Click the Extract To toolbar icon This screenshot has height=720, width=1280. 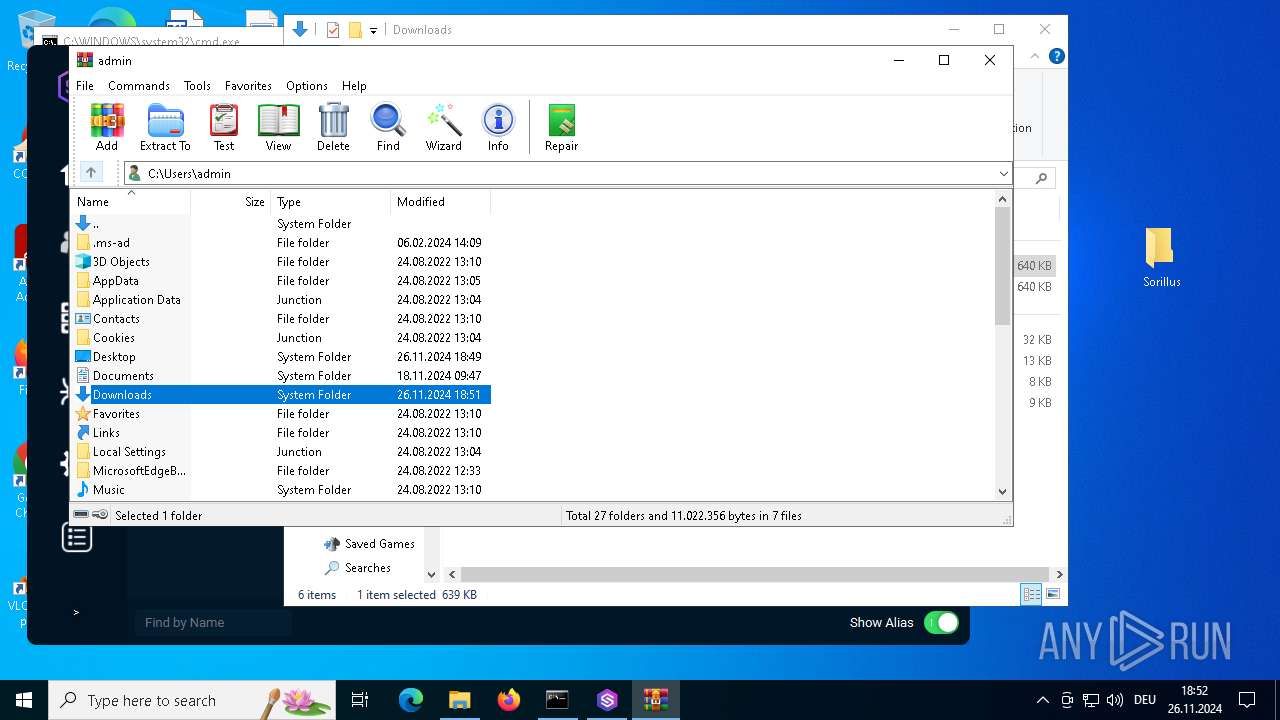pyautogui.click(x=165, y=127)
